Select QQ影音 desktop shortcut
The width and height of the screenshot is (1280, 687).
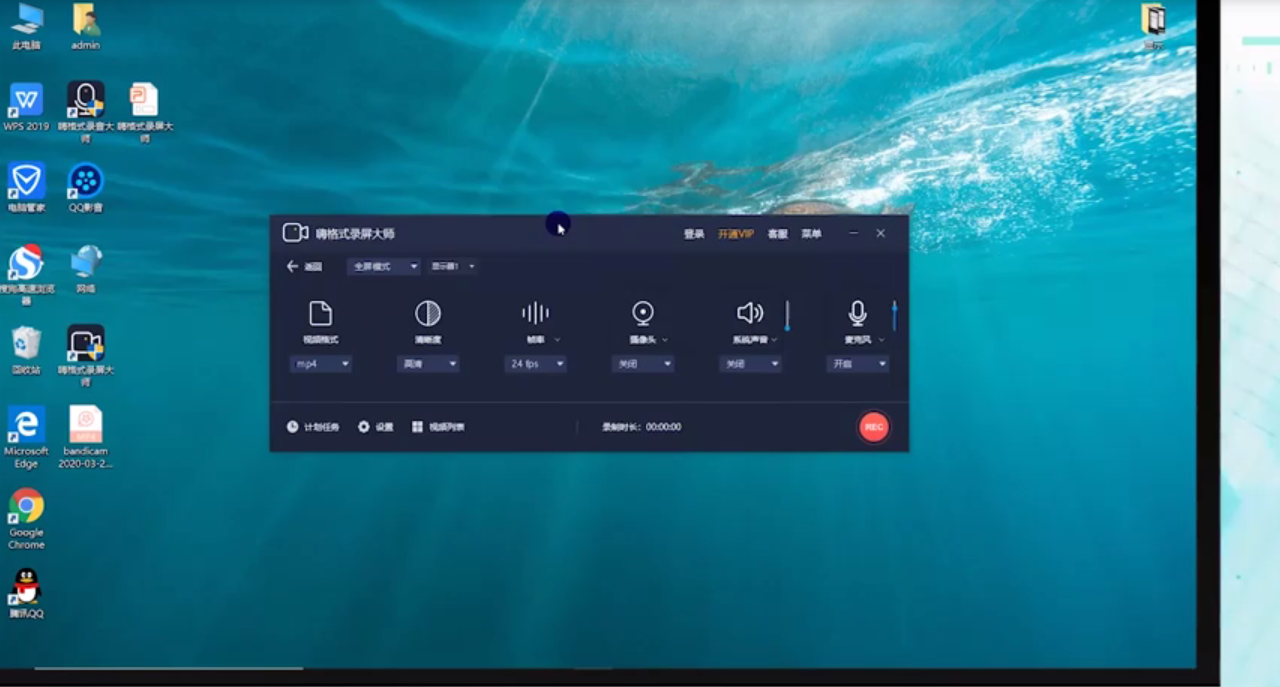[86, 188]
